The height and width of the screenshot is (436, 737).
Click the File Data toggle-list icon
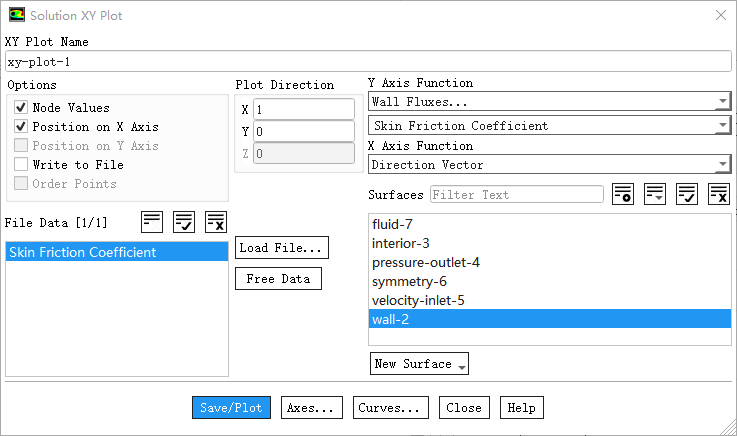pos(152,222)
